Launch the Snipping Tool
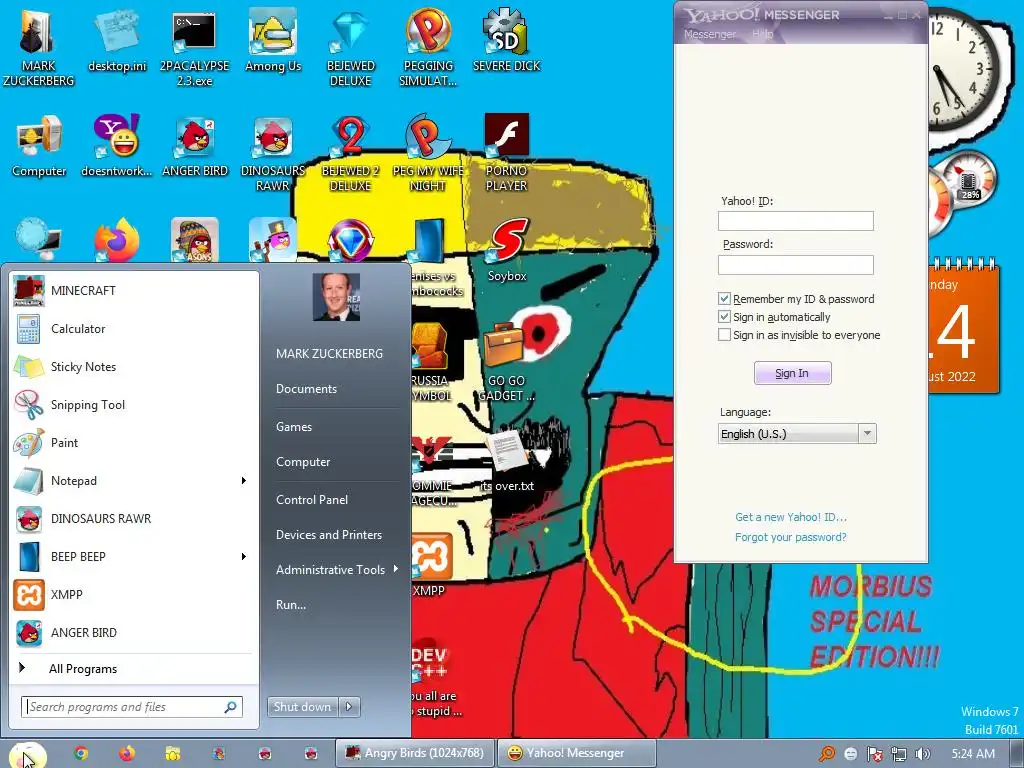Screen dimensions: 1024x768 click(134, 405)
